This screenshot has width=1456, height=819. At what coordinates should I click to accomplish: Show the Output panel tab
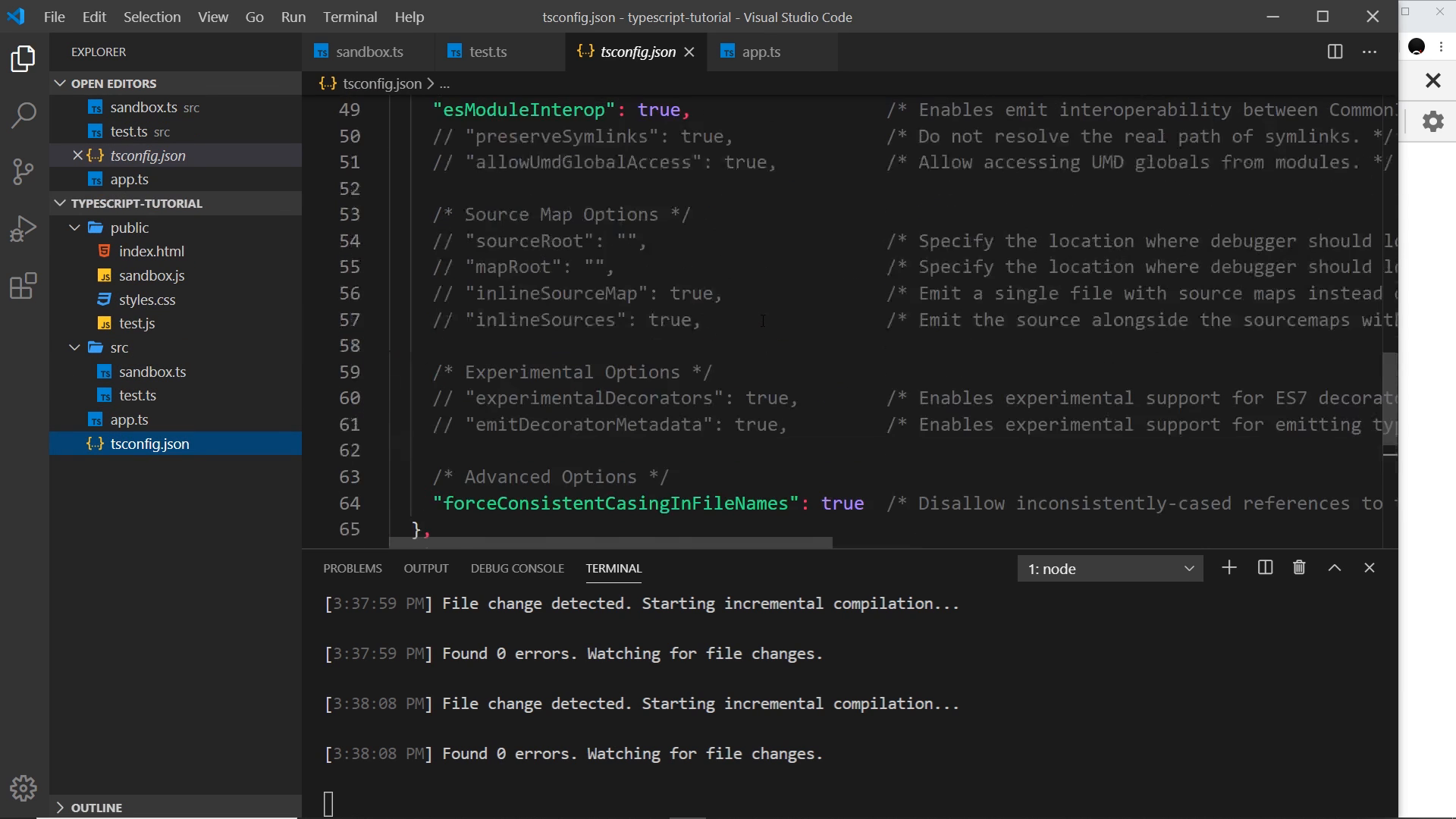(426, 569)
